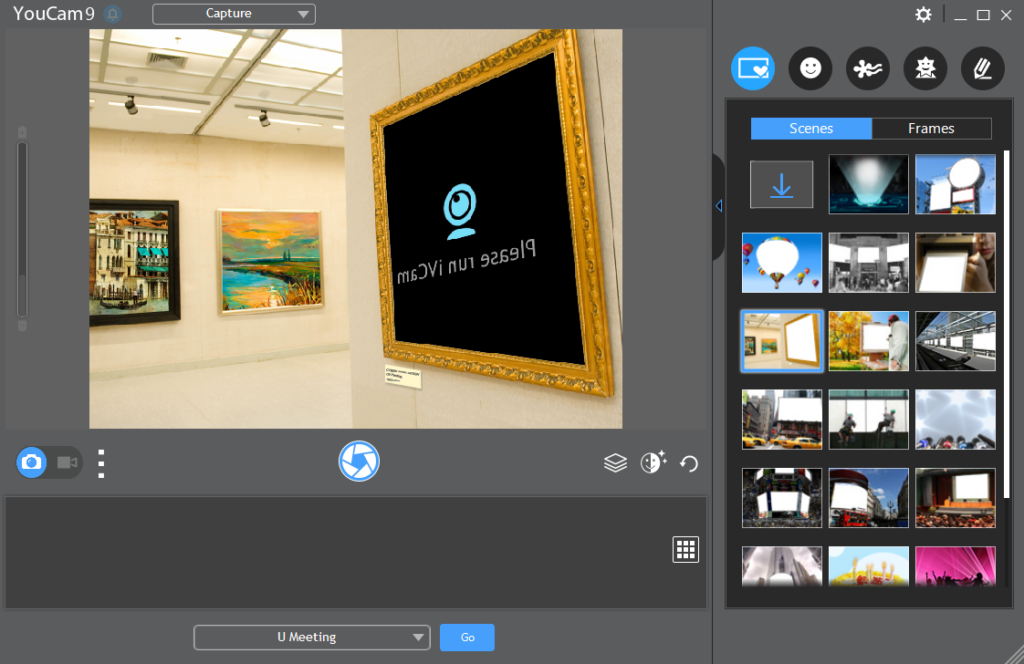Open the Stamps panel
Screen dimensions: 1024x664
(x=925, y=68)
